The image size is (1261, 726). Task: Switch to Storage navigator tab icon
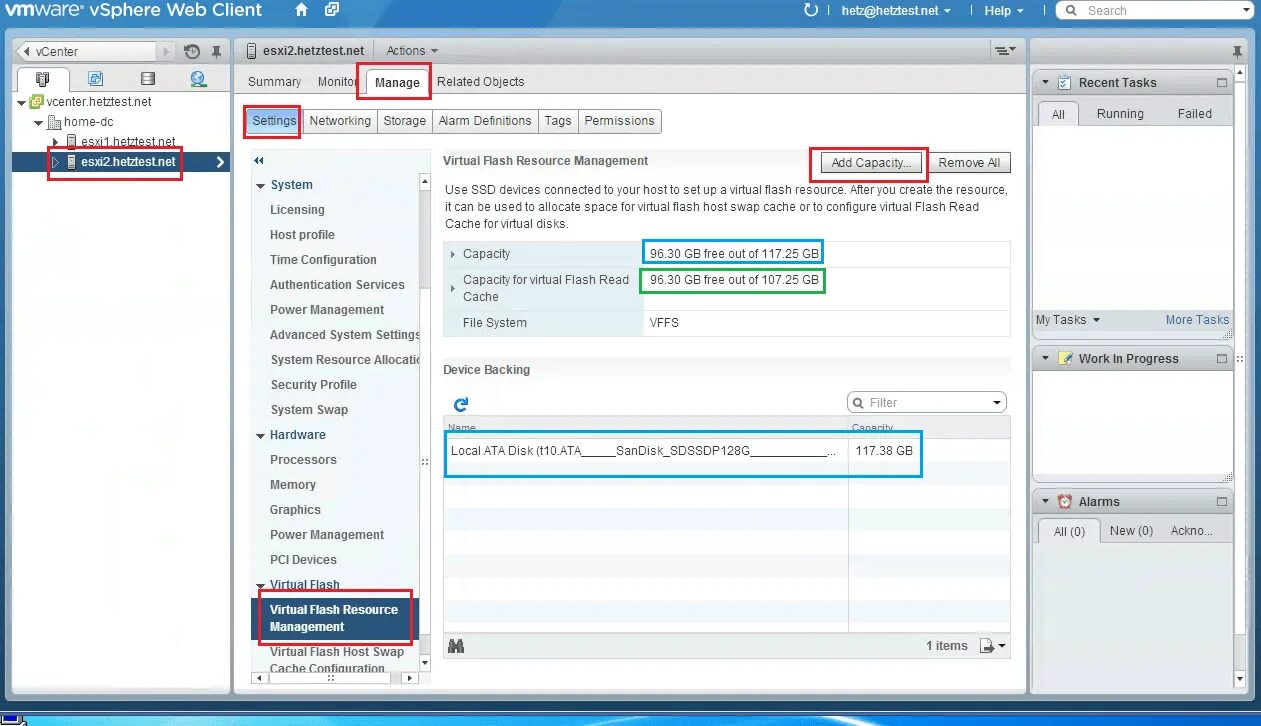click(148, 79)
